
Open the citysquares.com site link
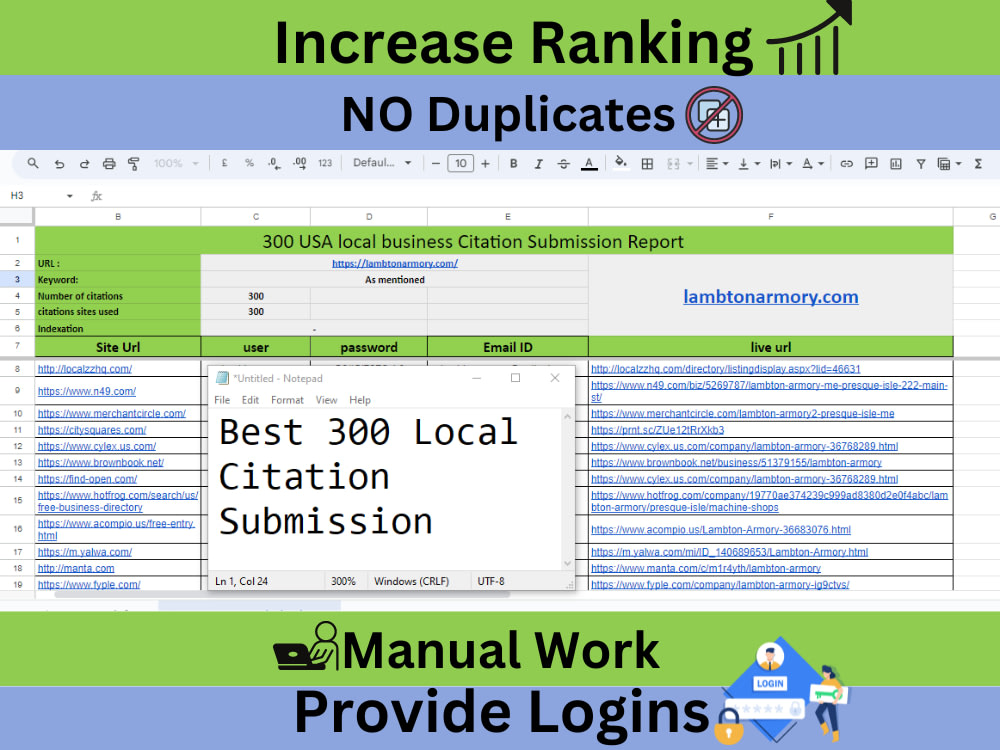92,430
